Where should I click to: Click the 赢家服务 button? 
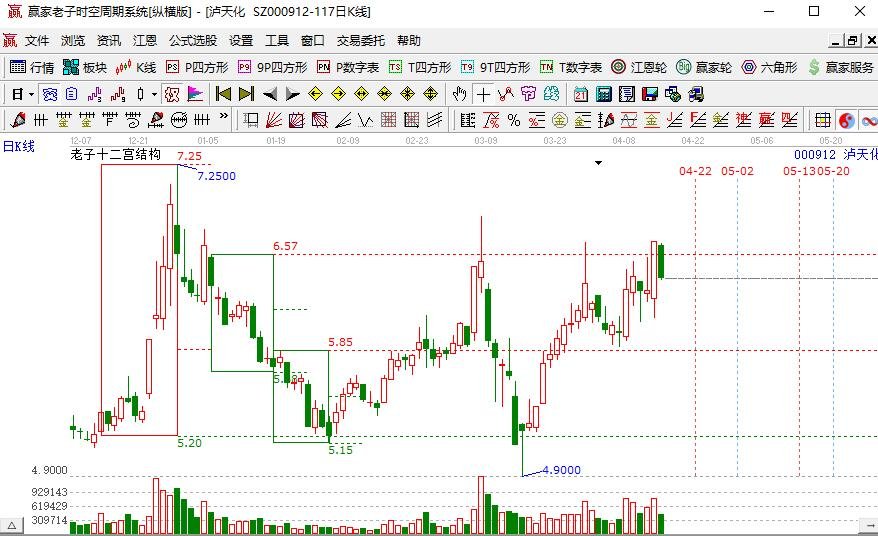[840, 67]
